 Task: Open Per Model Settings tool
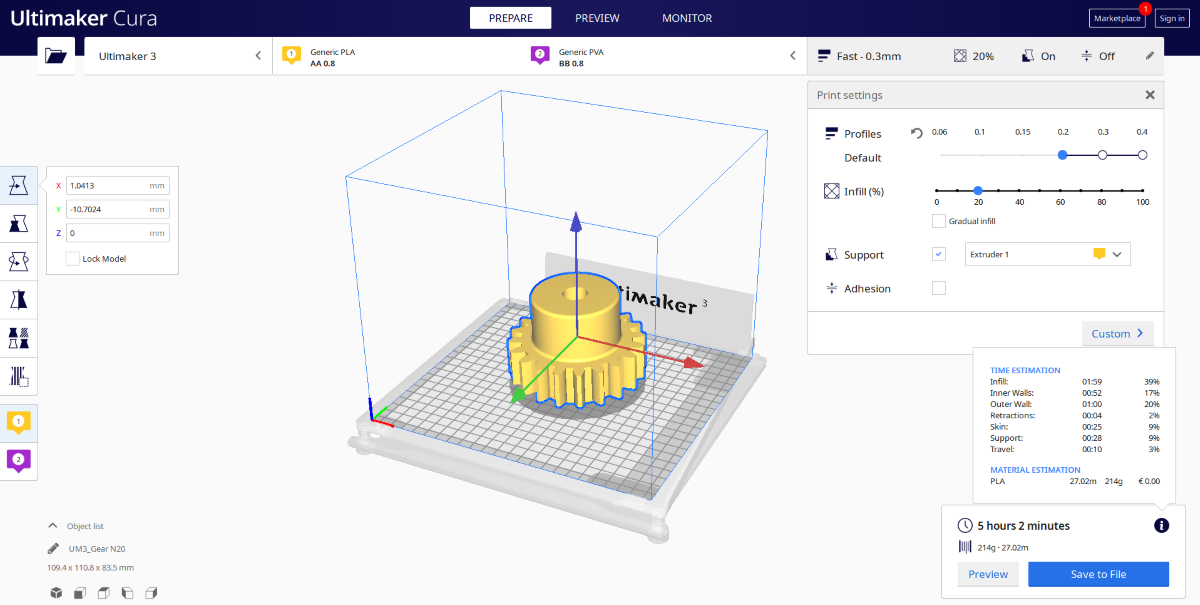(x=19, y=338)
